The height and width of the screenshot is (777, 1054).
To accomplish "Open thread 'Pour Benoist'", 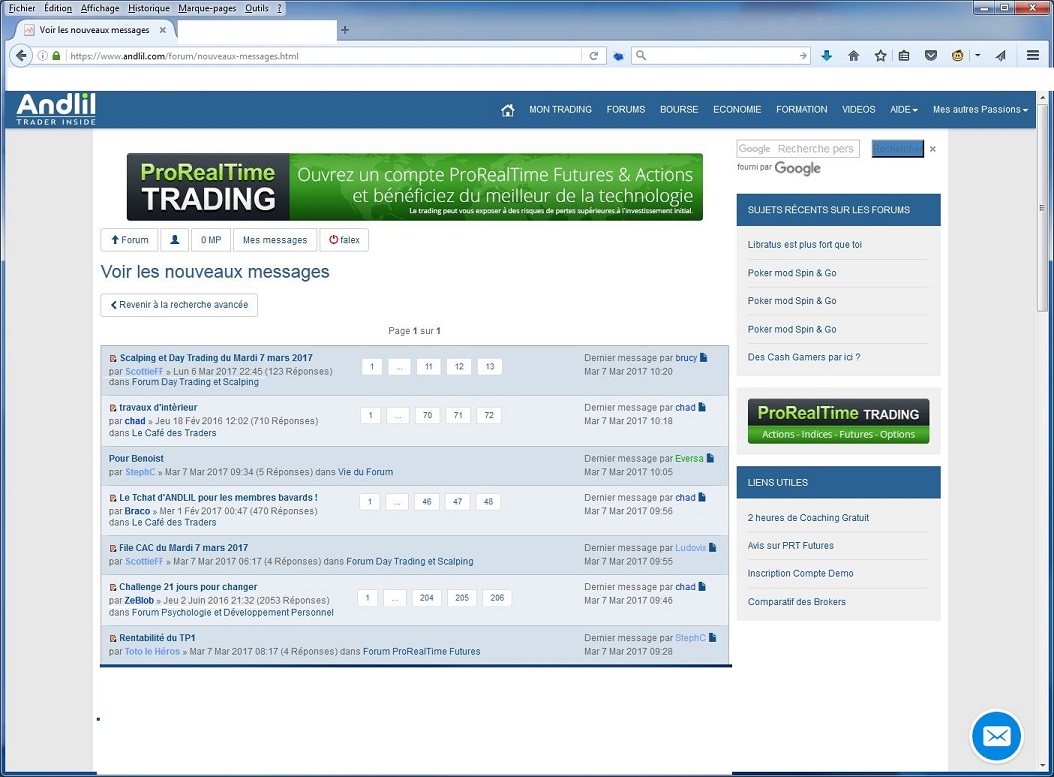I will (136, 458).
